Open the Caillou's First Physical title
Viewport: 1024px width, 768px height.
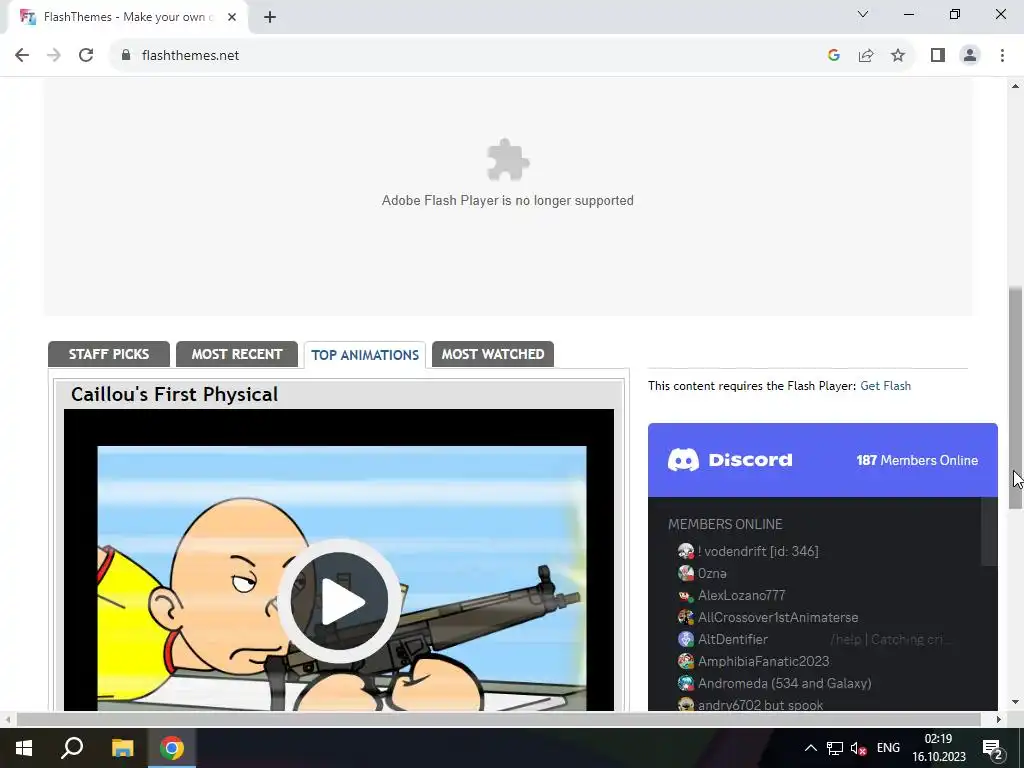coord(174,394)
